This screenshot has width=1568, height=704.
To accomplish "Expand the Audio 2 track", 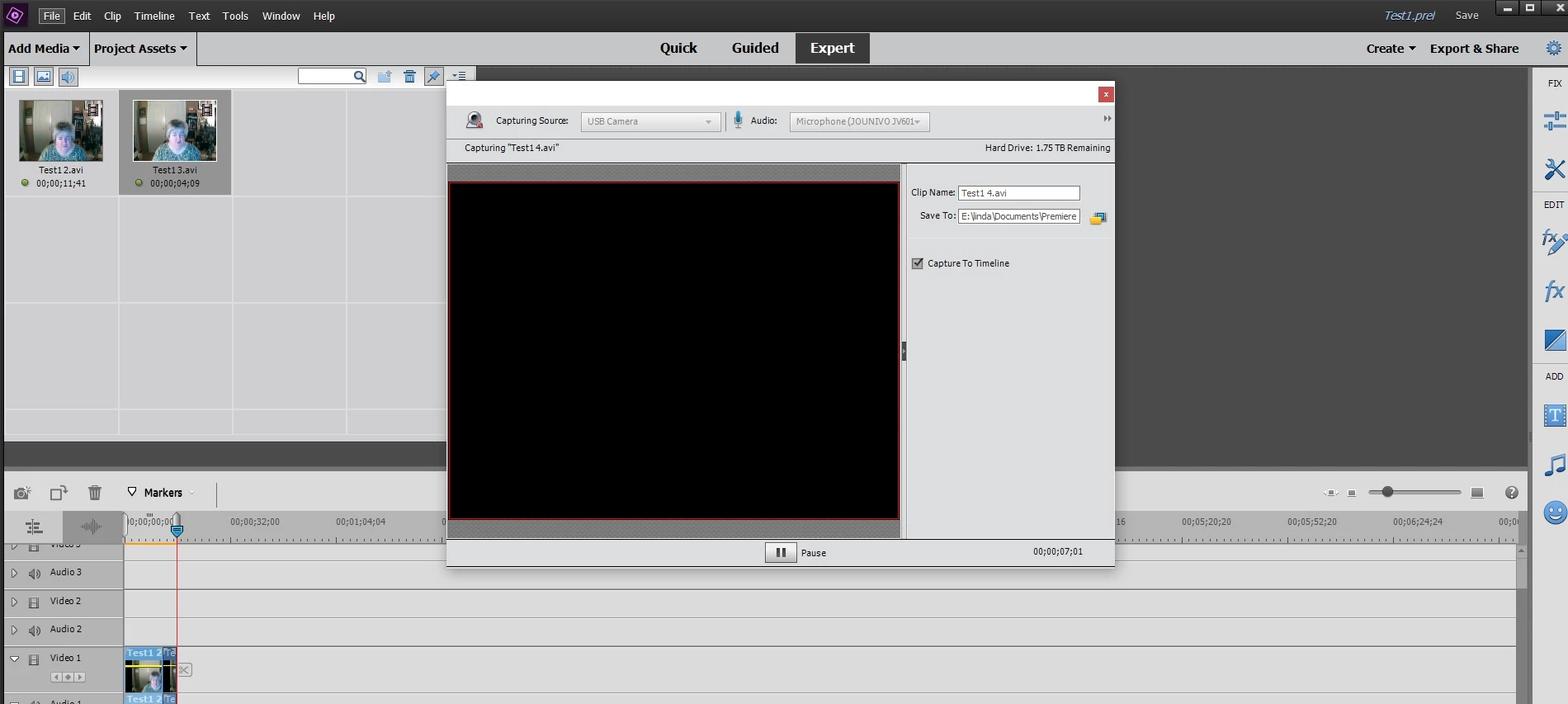I will 14,630.
